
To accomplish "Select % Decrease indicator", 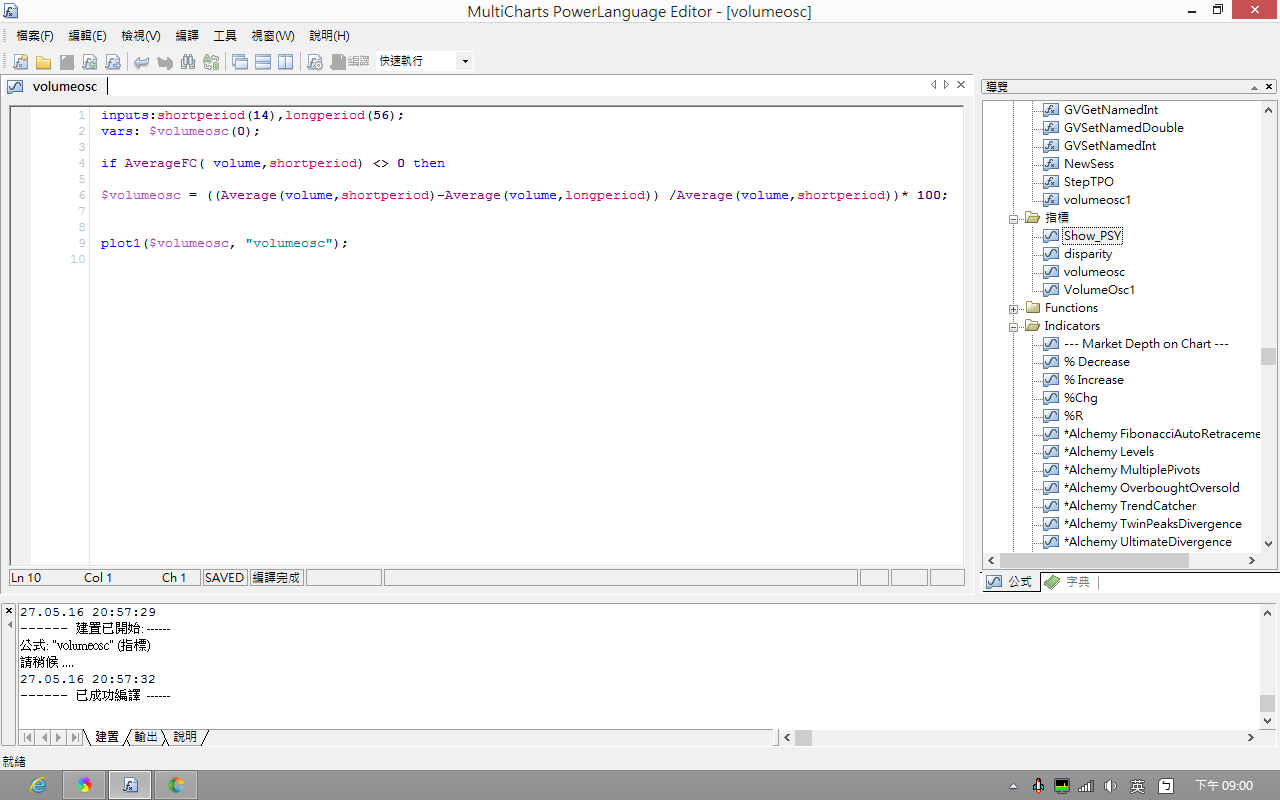I will coord(1096,362).
